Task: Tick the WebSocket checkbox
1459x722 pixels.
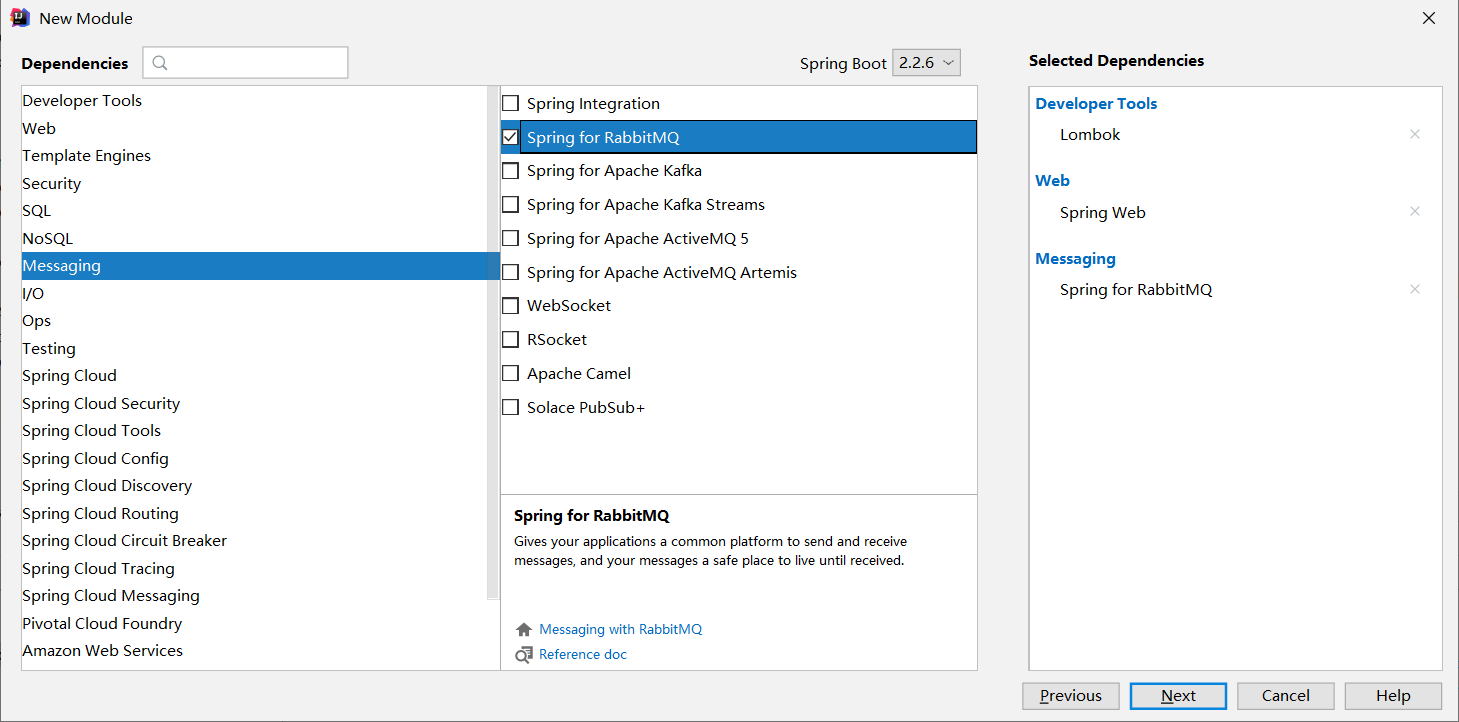Action: coord(511,306)
